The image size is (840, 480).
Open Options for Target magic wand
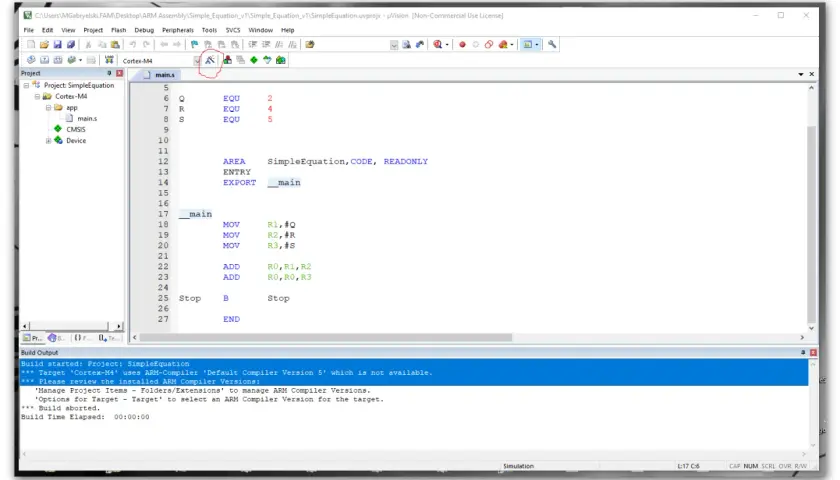click(x=210, y=60)
